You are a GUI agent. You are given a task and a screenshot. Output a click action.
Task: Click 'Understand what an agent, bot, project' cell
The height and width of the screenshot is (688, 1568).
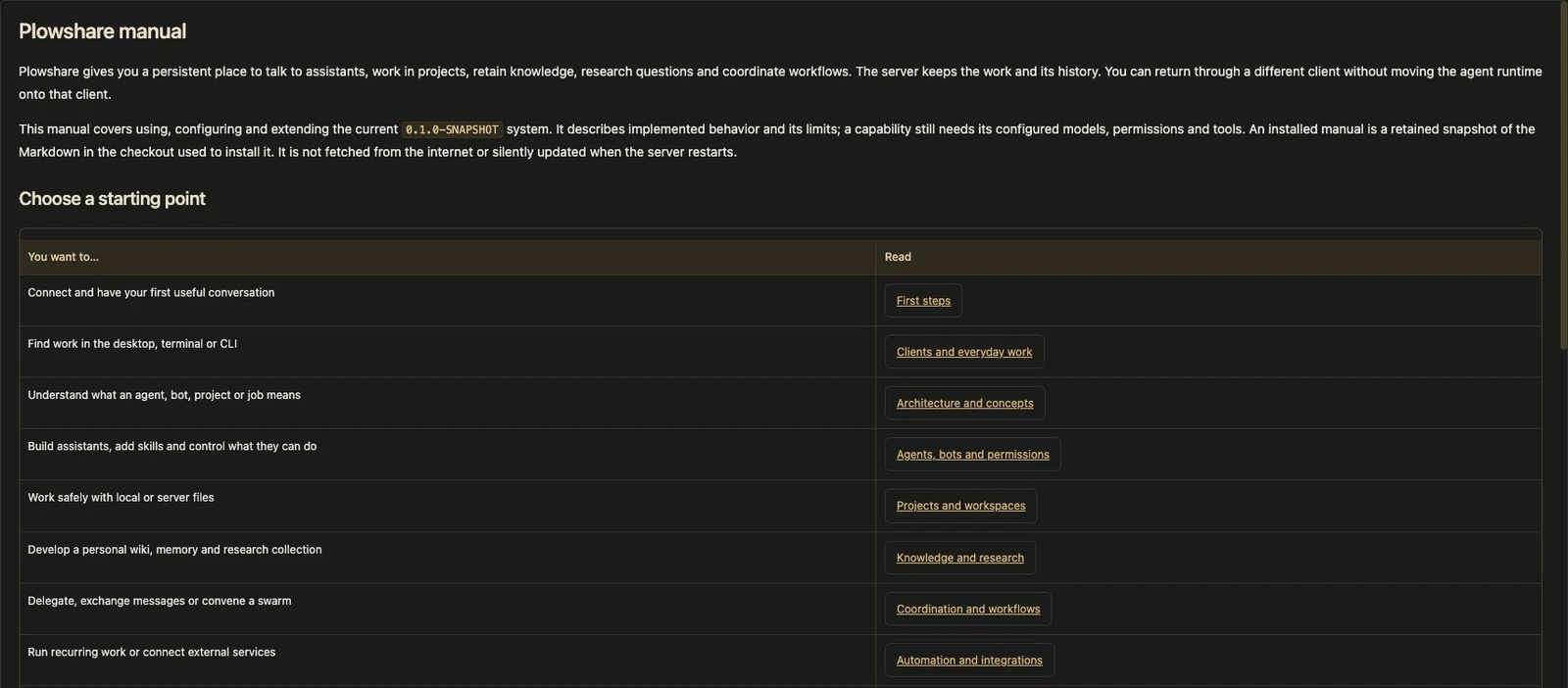[447, 403]
